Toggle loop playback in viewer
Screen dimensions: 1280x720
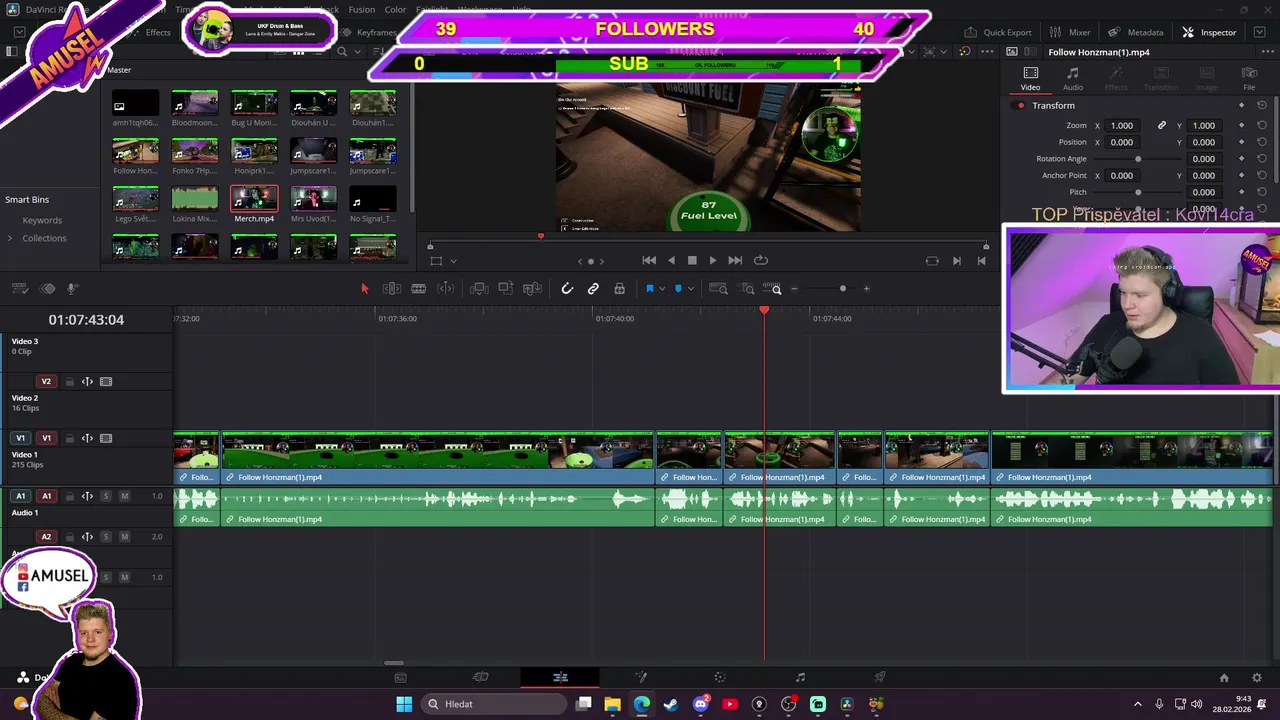point(761,260)
